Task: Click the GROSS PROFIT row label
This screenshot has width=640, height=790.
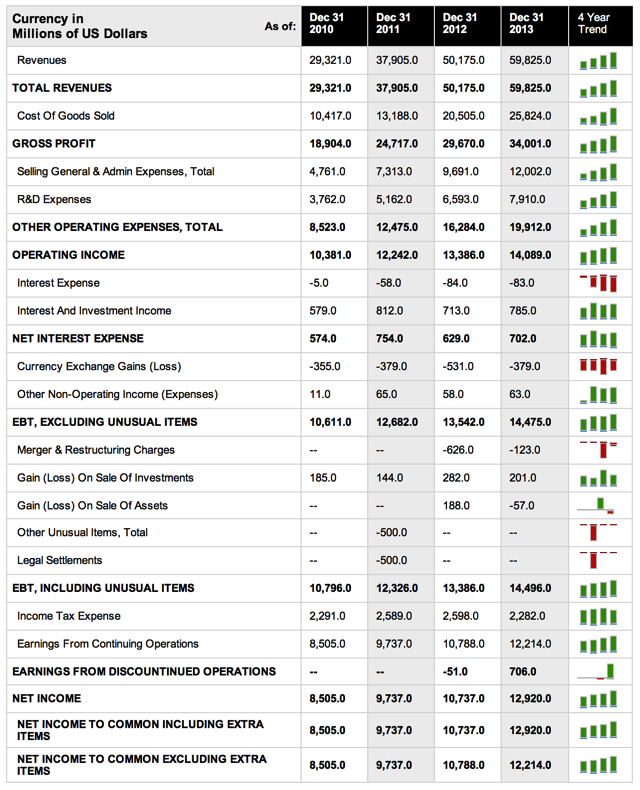Action: [x=54, y=144]
